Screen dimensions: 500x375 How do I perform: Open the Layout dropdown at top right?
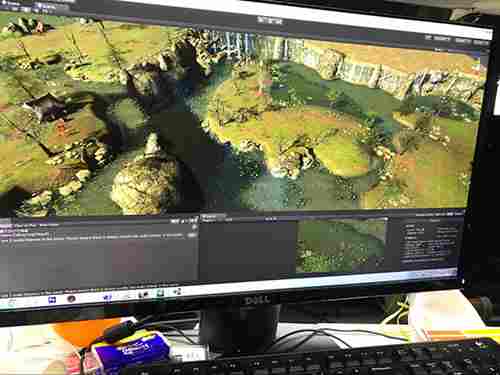click(480, 42)
